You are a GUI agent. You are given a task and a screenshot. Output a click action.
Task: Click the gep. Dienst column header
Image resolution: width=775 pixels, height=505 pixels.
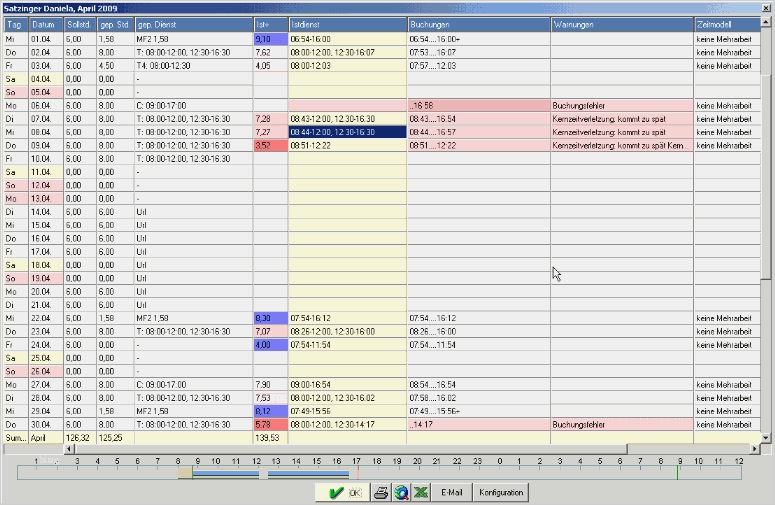193,25
